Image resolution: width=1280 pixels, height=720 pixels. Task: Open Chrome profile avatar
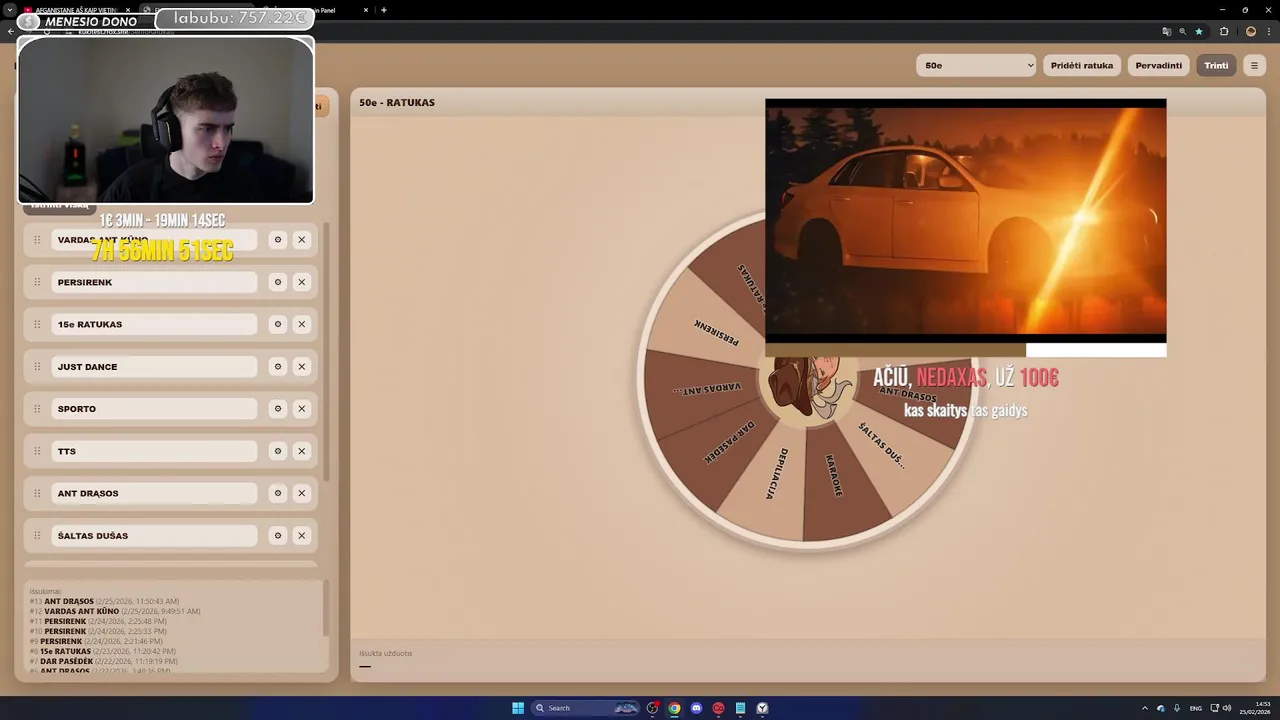1251,31
